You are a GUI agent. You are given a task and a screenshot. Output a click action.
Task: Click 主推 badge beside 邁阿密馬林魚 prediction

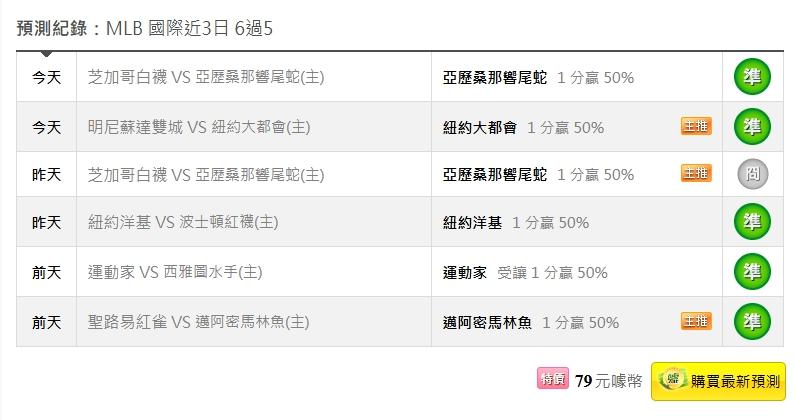[696, 321]
